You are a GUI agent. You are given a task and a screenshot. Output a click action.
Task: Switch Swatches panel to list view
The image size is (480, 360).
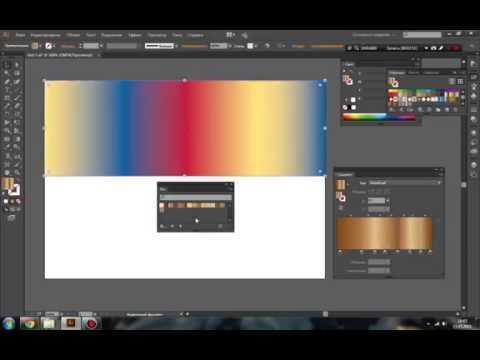coord(452,81)
